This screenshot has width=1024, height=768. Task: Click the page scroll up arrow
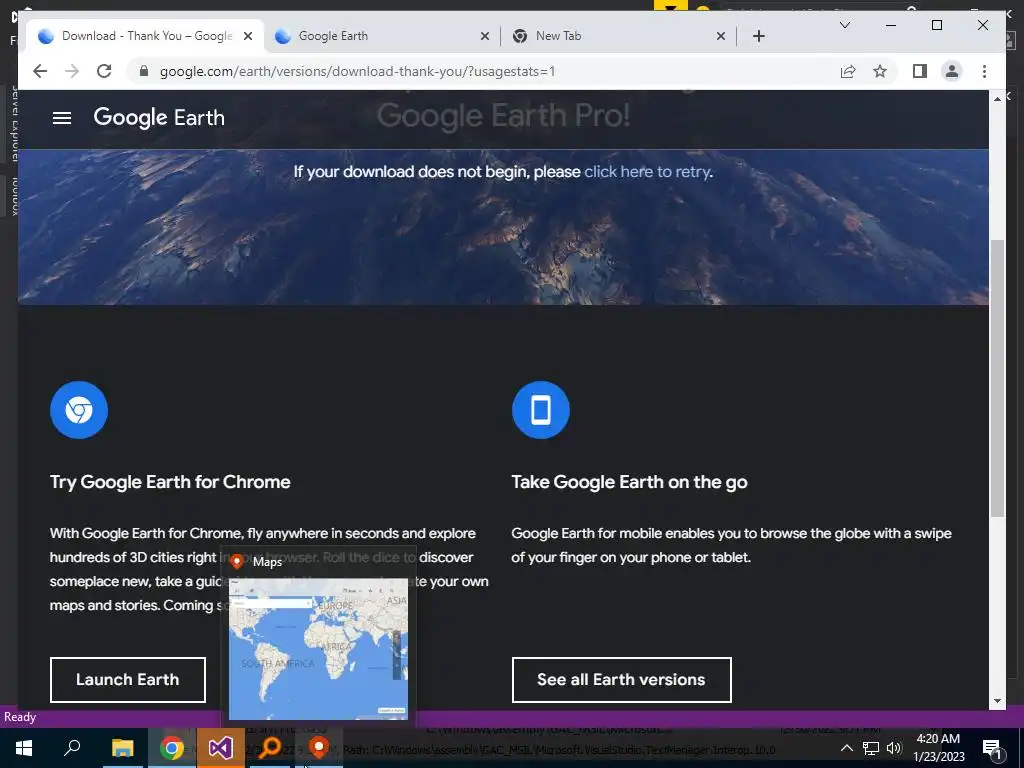[x=997, y=99]
